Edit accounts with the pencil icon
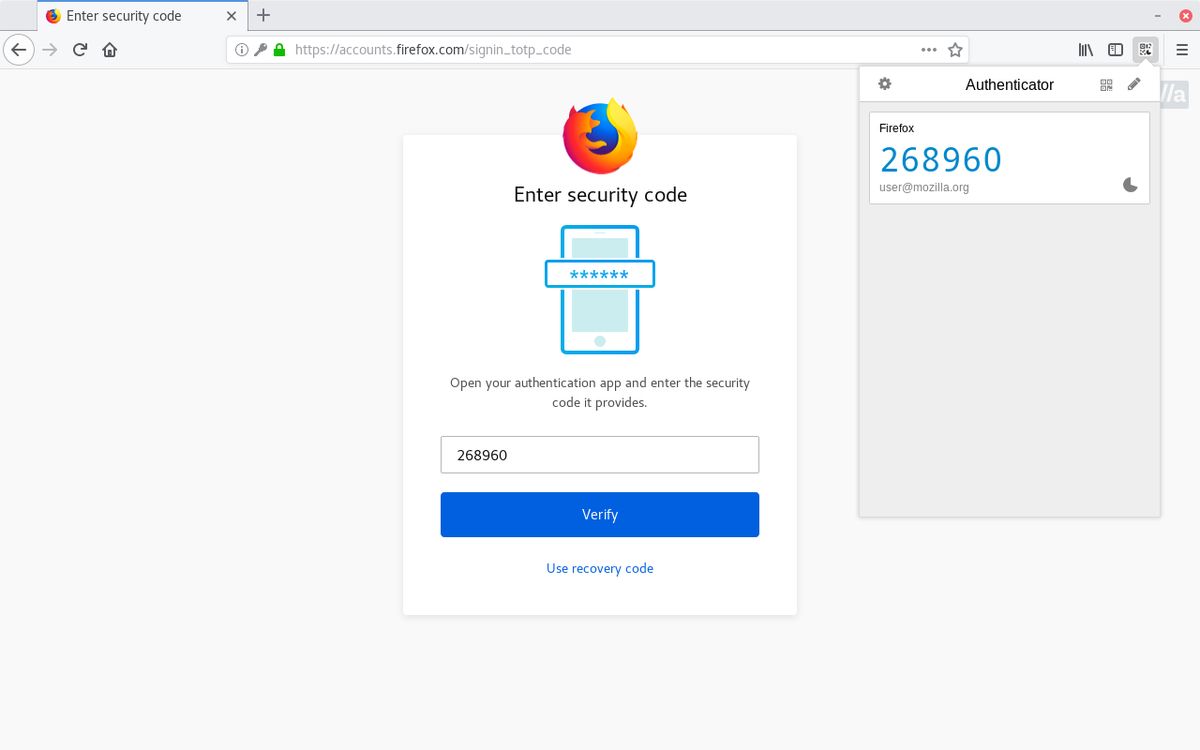The width and height of the screenshot is (1200, 750). [x=1133, y=84]
